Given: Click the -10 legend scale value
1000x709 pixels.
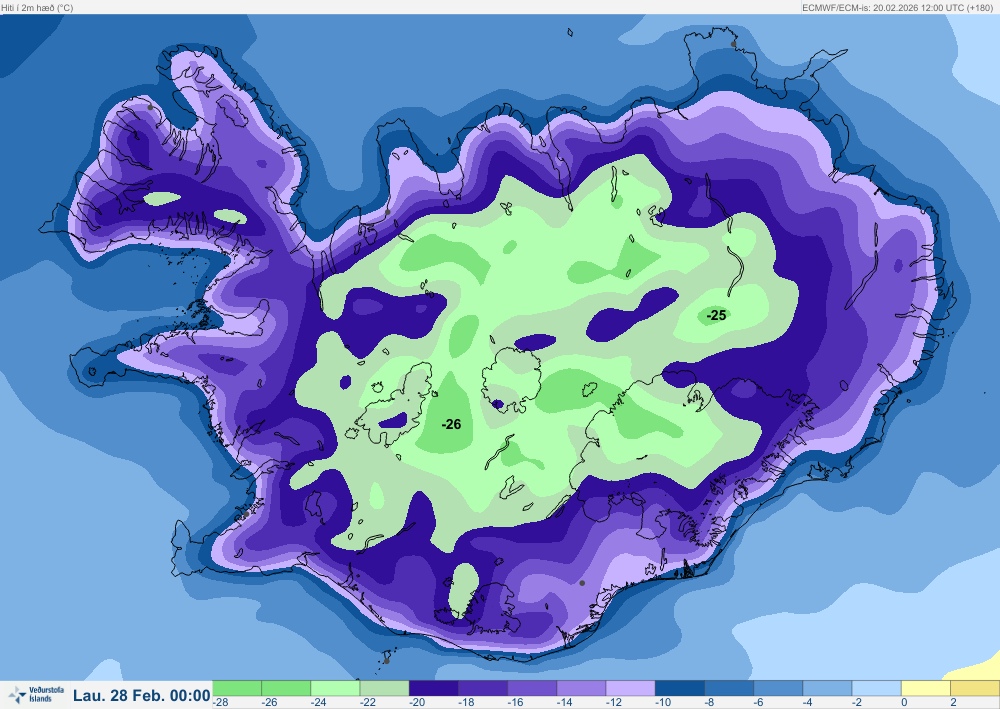Looking at the screenshot, I should click(663, 703).
